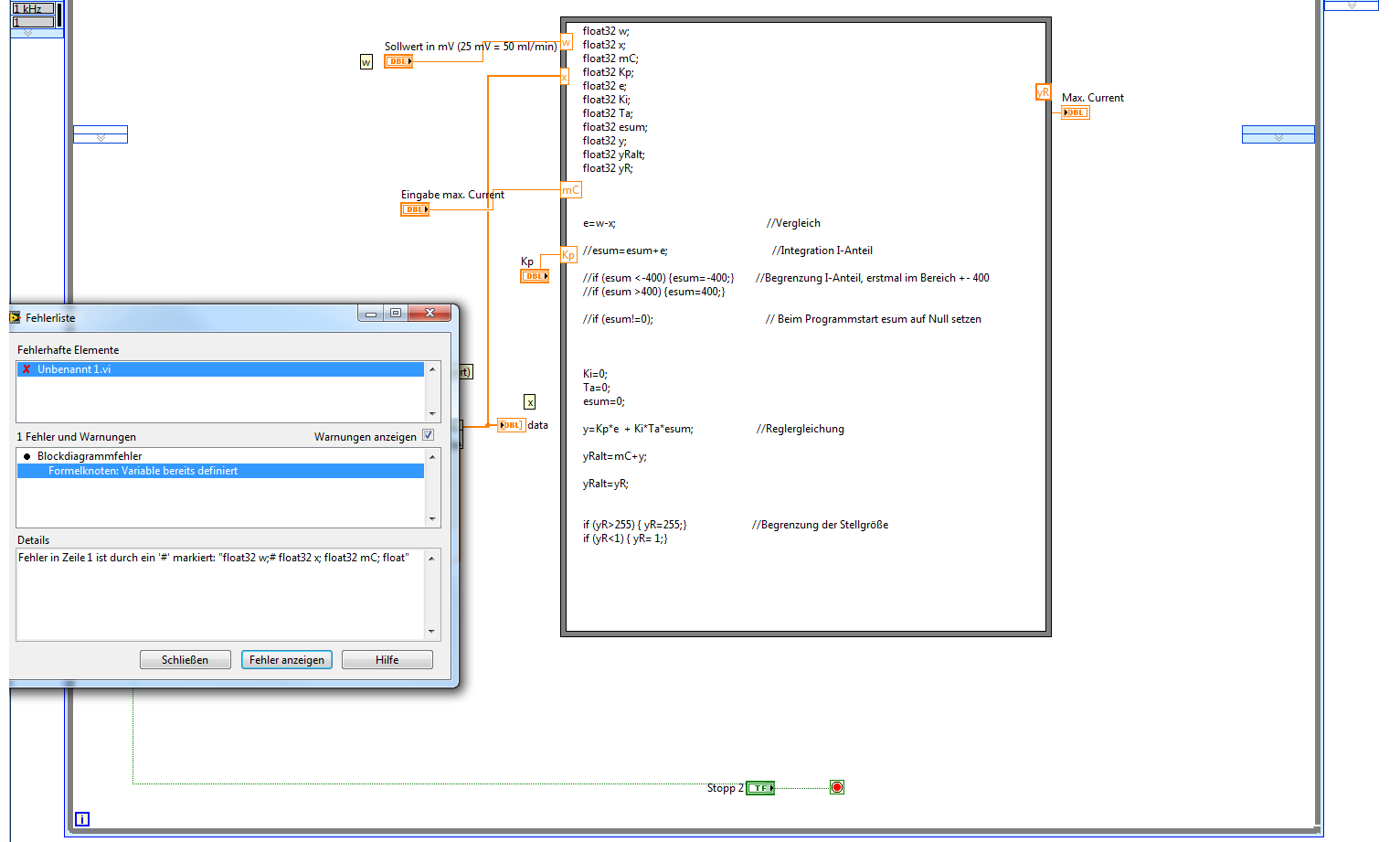This screenshot has height=842, width=1400.
Task: Expand the chevron below the 1 kHz node
Action: [x=27, y=33]
